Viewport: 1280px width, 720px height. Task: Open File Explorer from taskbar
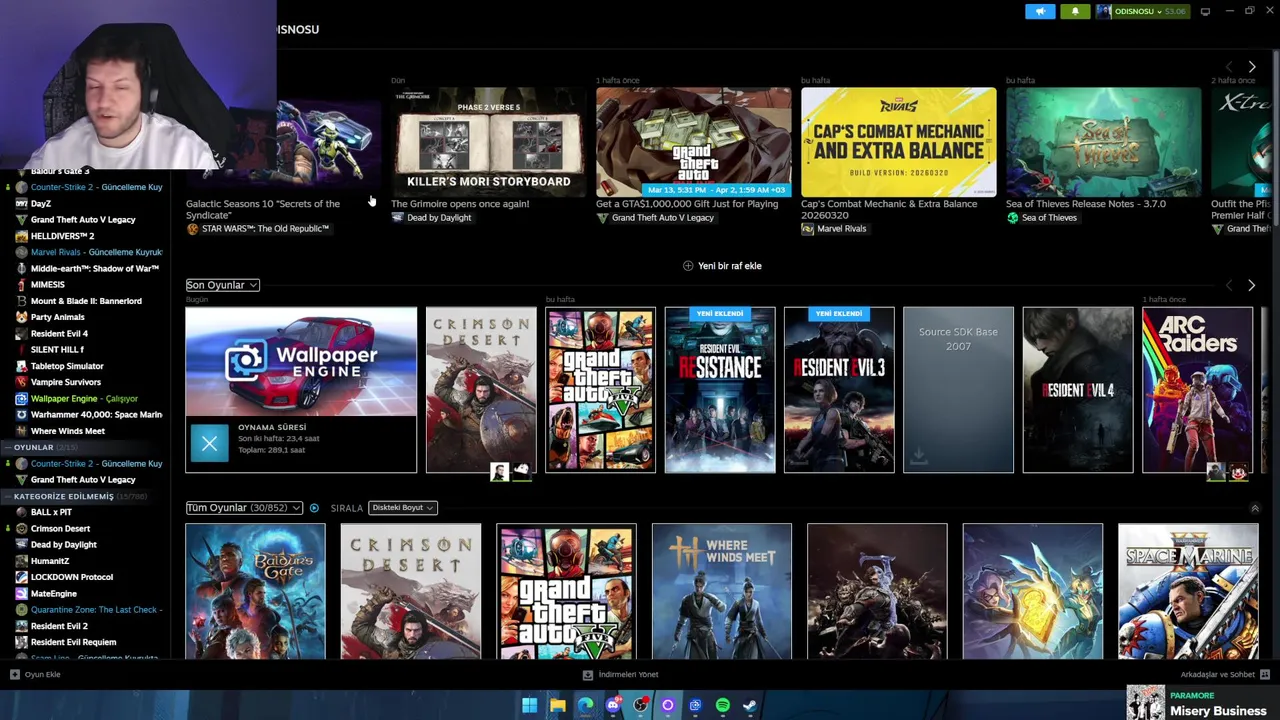coord(558,705)
